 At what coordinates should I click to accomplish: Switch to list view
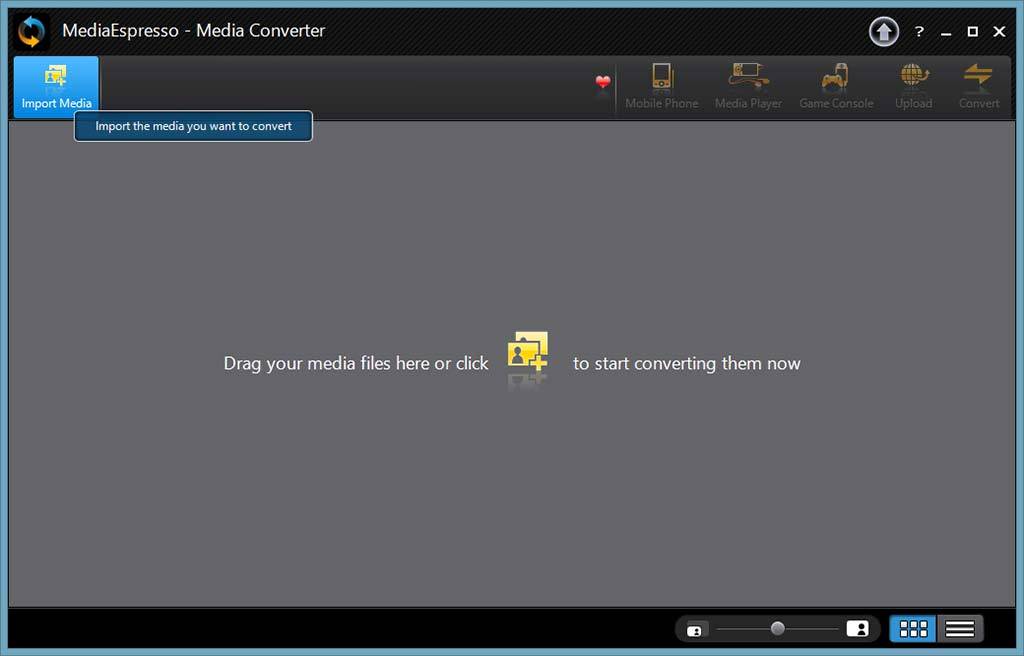pyautogui.click(x=959, y=629)
